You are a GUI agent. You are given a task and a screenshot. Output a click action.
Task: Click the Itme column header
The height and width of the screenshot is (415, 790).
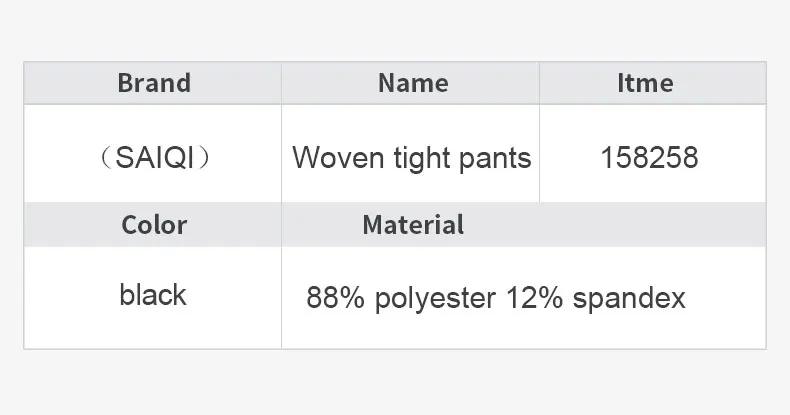(x=646, y=83)
